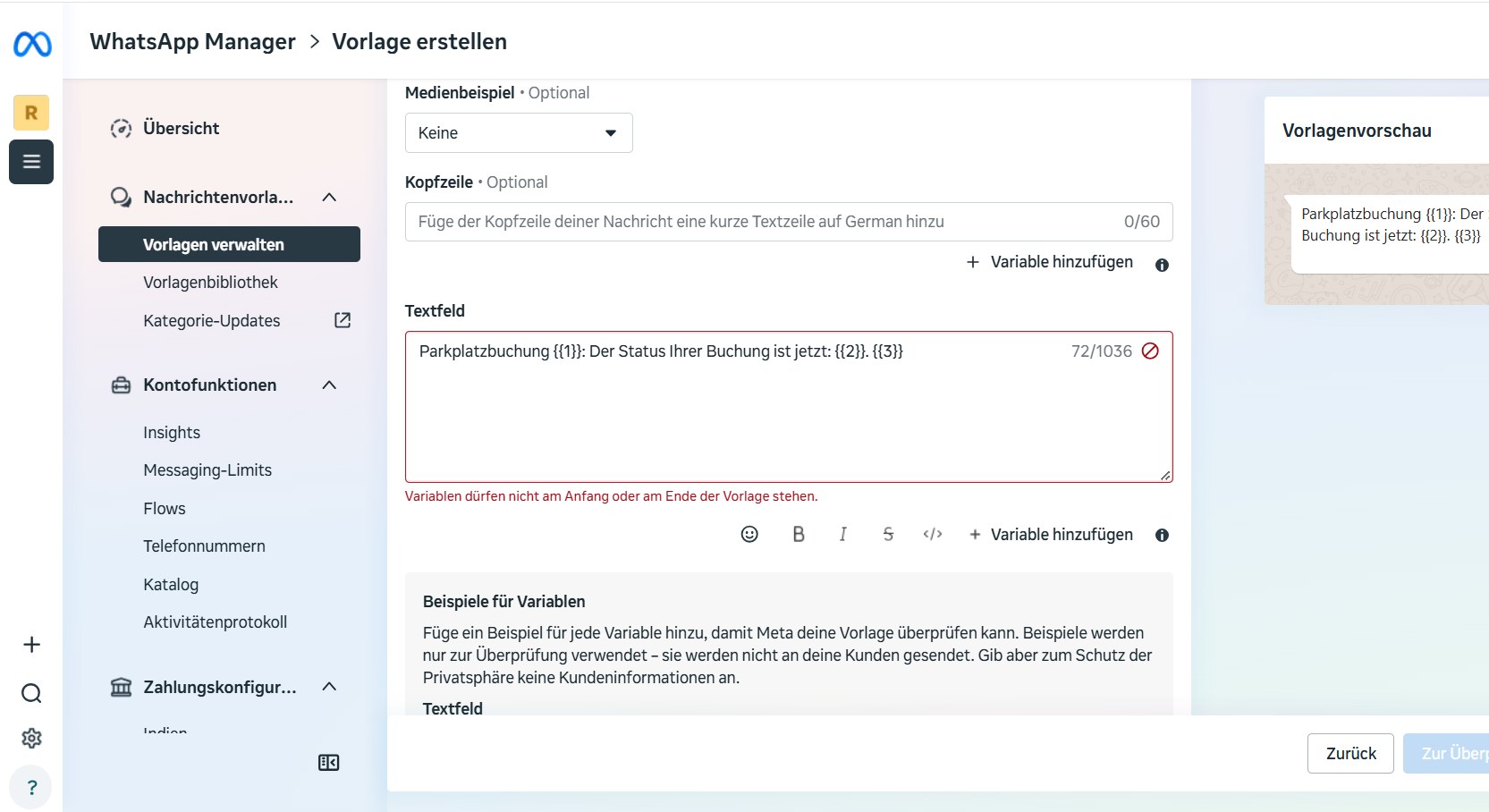The image size is (1489, 812).
Task: Click the Meta logo icon
Action: (x=32, y=44)
